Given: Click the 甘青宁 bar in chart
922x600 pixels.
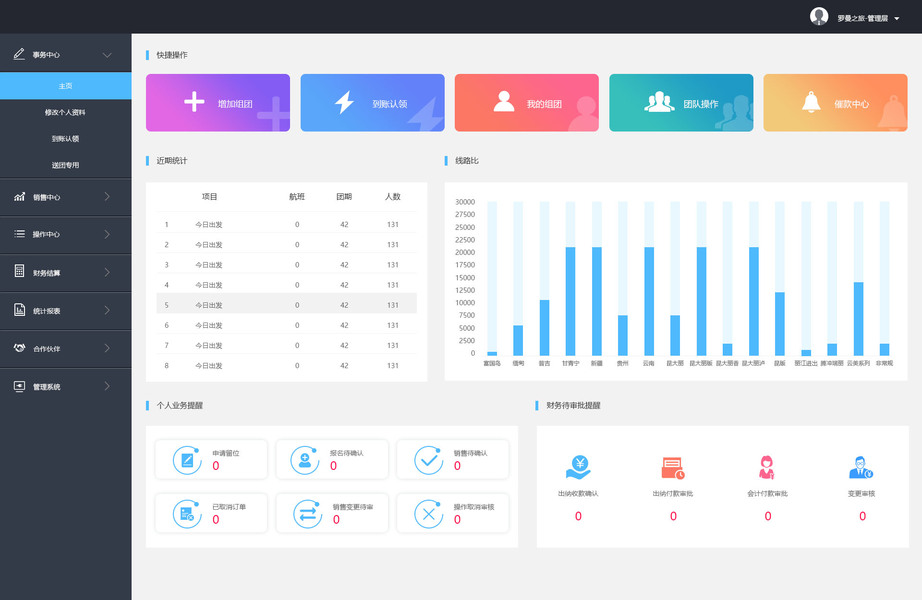Looking at the screenshot, I should pos(570,301).
